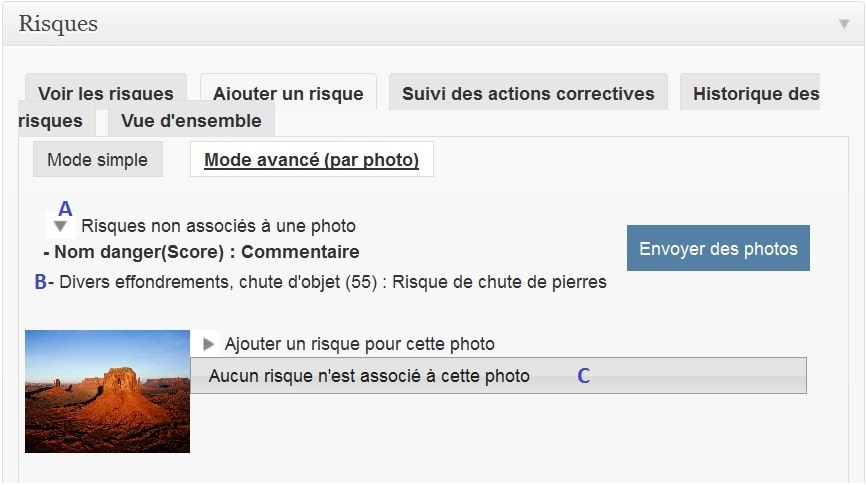Click the "Risques" panel title
This screenshot has height=485, width=866.
[58, 24]
